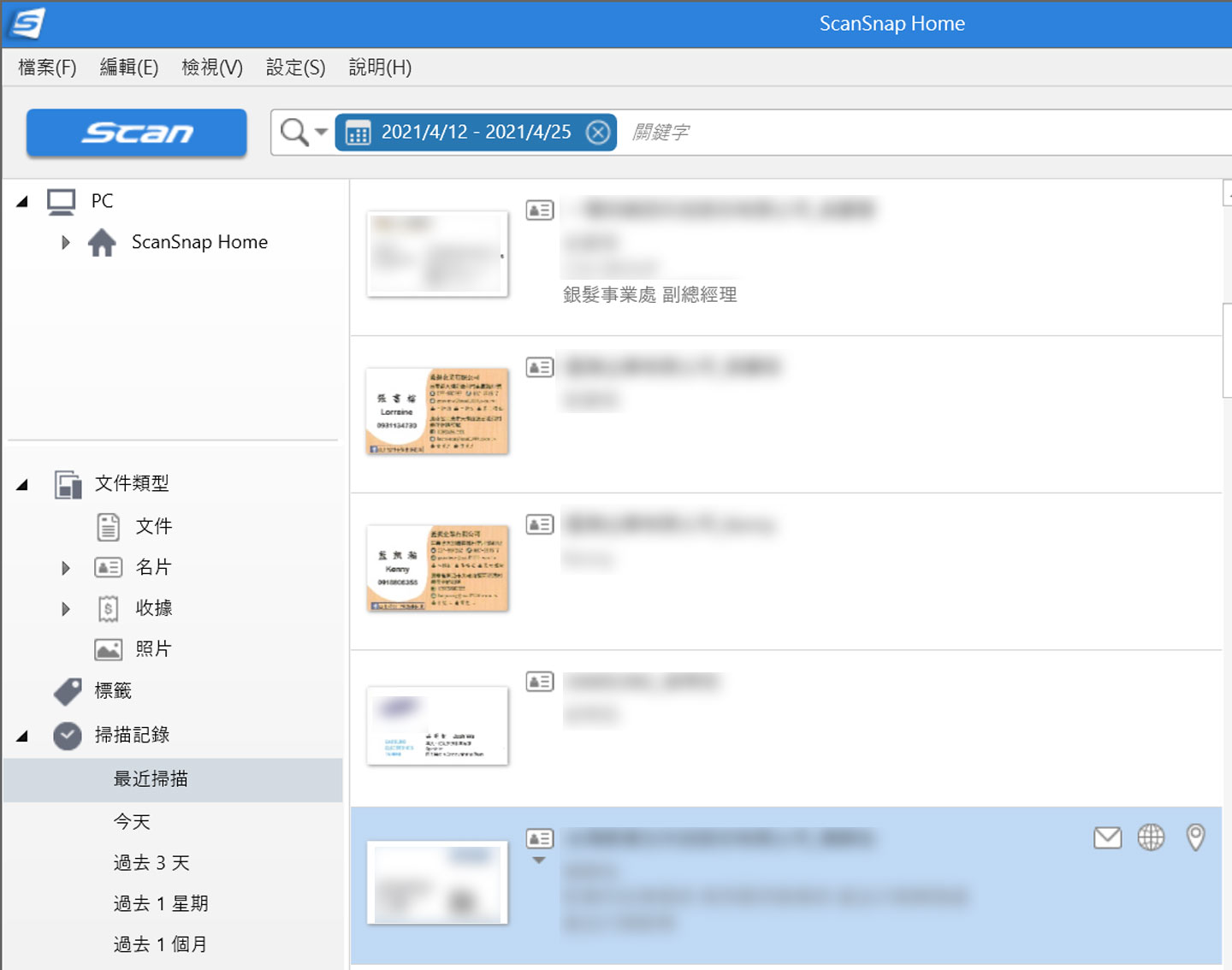Select the 名片 business card icon in sidebar
Screen dimensions: 1232x970
[x=108, y=567]
